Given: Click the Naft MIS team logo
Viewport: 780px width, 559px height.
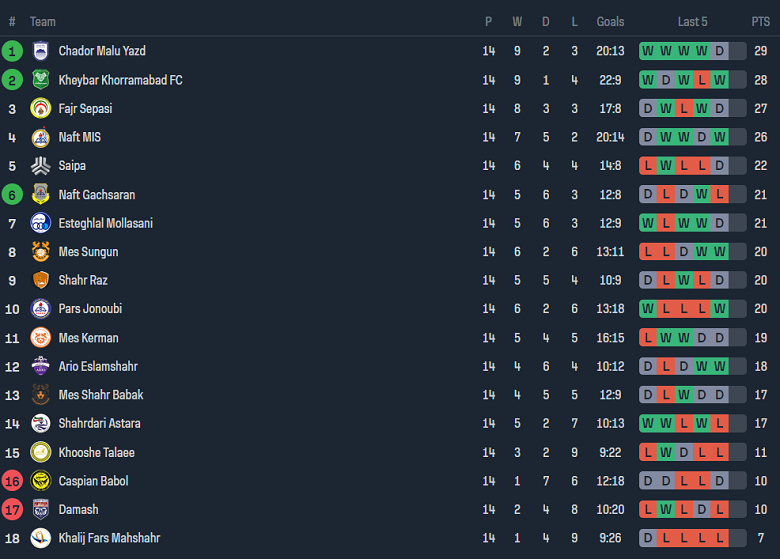Looking at the screenshot, I should click(x=40, y=137).
